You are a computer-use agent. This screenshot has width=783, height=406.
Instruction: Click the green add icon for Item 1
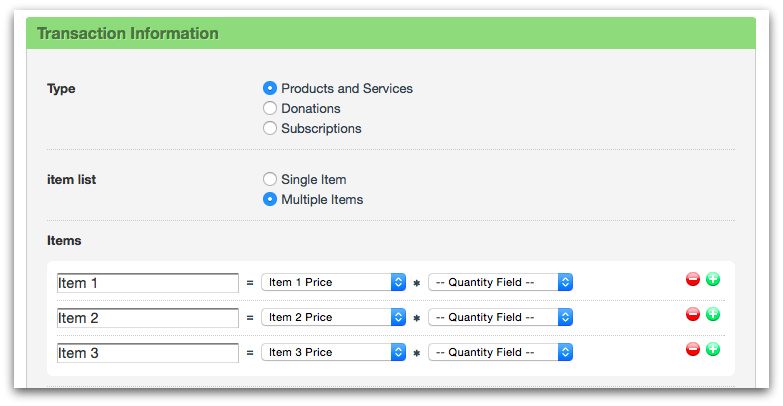point(713,279)
